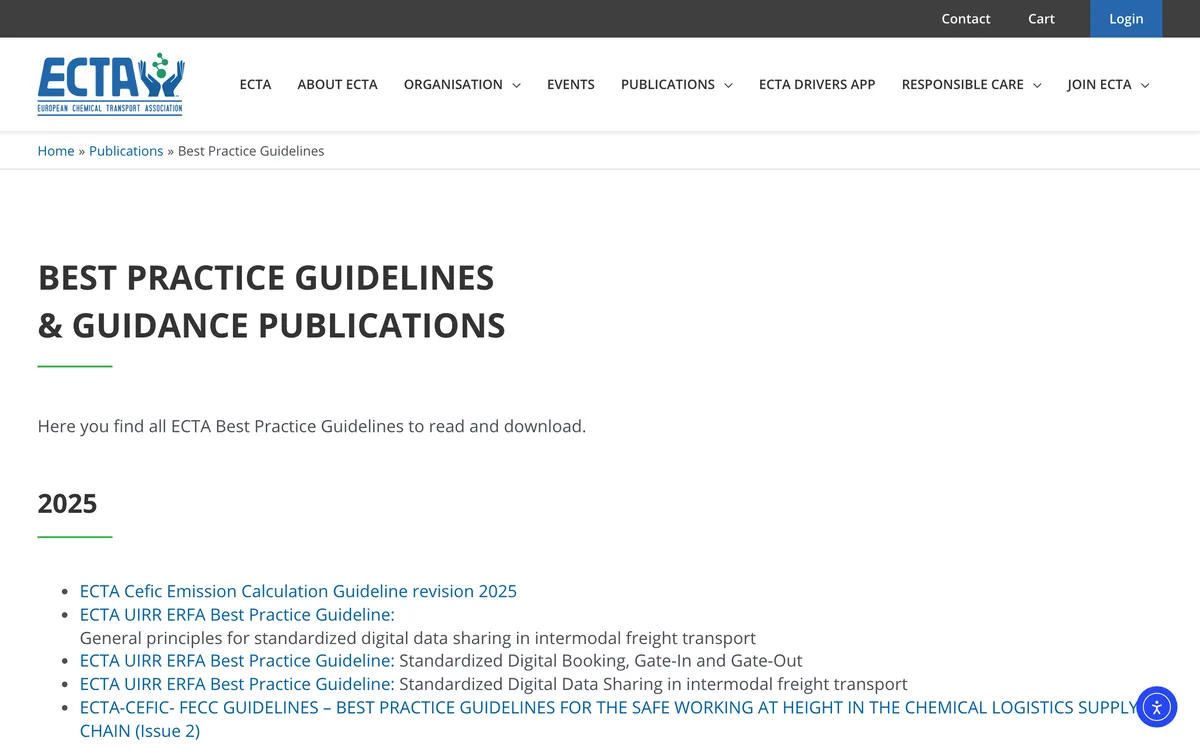Expand the Publications menu chevron
Viewport: 1200px width, 750px height.
pos(728,85)
